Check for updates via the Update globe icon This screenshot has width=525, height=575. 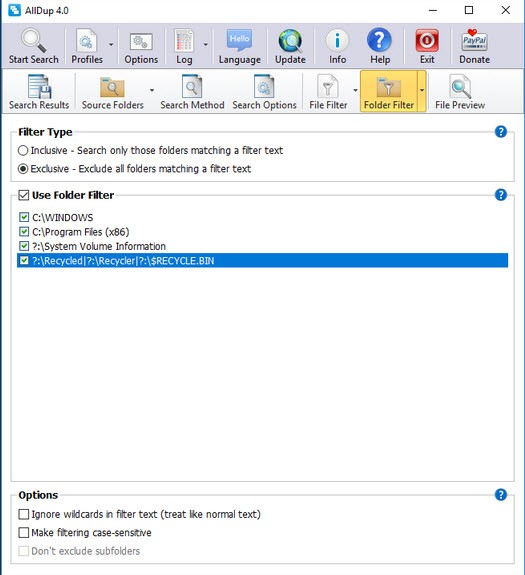[x=290, y=41]
